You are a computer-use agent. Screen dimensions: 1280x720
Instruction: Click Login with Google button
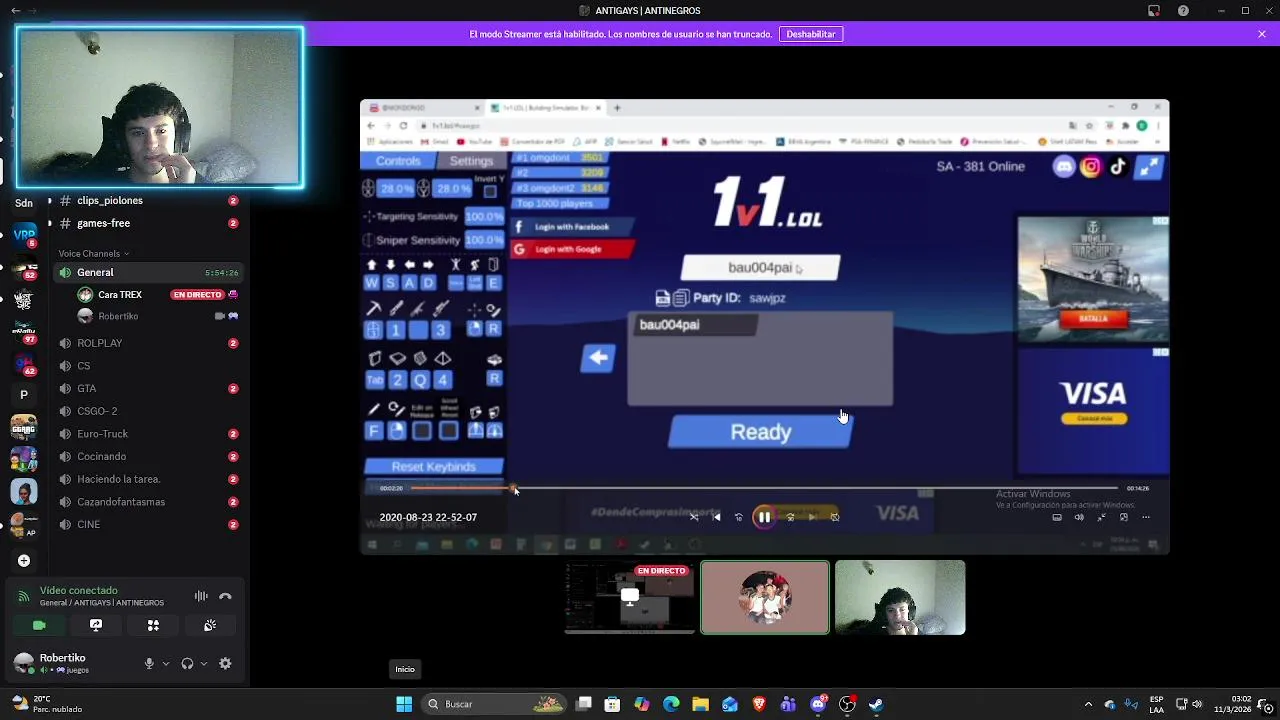pos(572,249)
